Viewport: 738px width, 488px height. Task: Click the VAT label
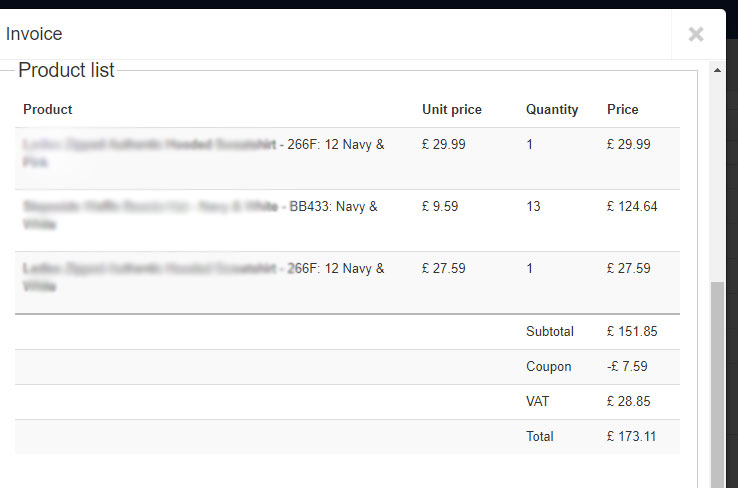click(x=538, y=402)
